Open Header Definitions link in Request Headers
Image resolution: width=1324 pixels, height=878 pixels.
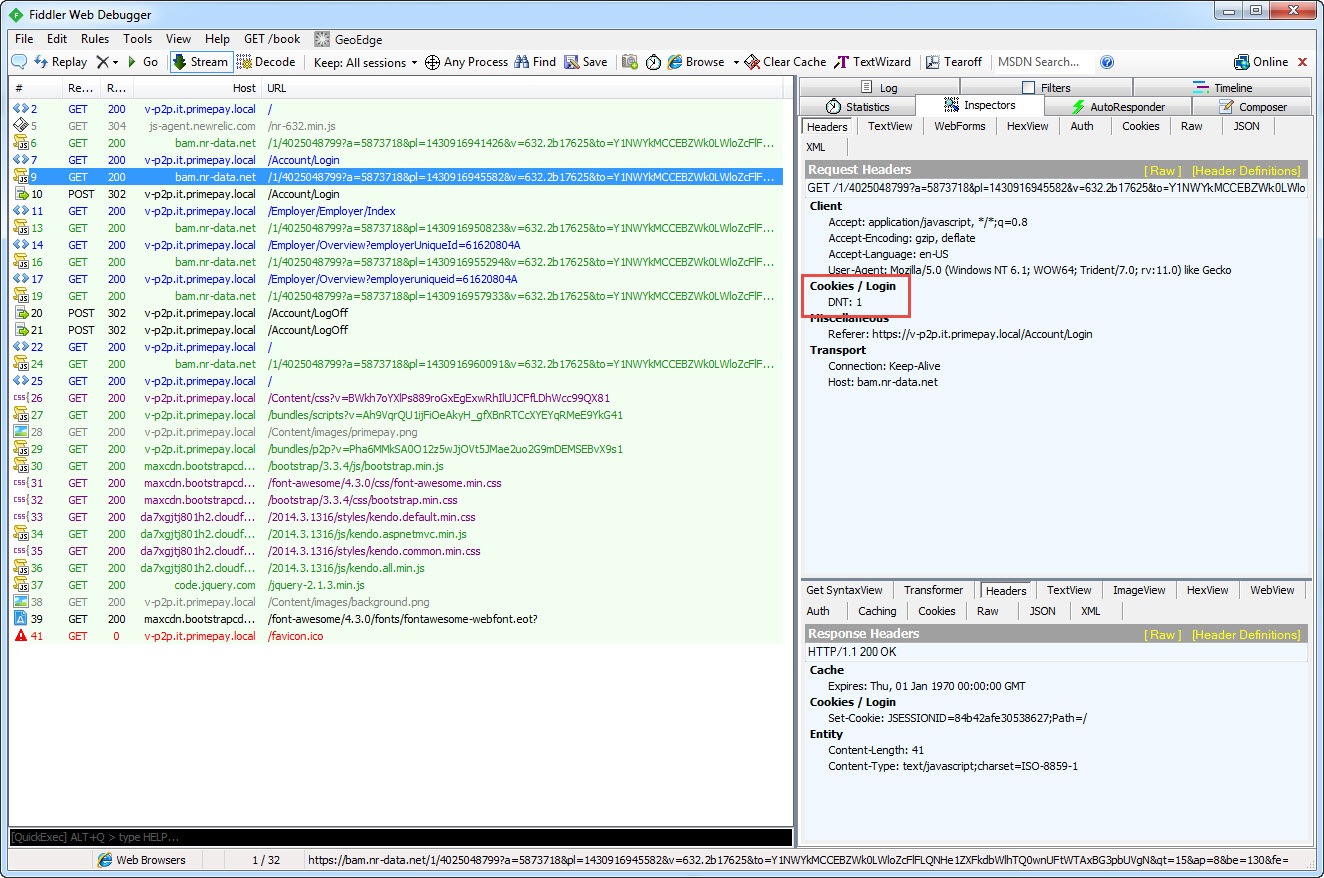pos(1246,171)
